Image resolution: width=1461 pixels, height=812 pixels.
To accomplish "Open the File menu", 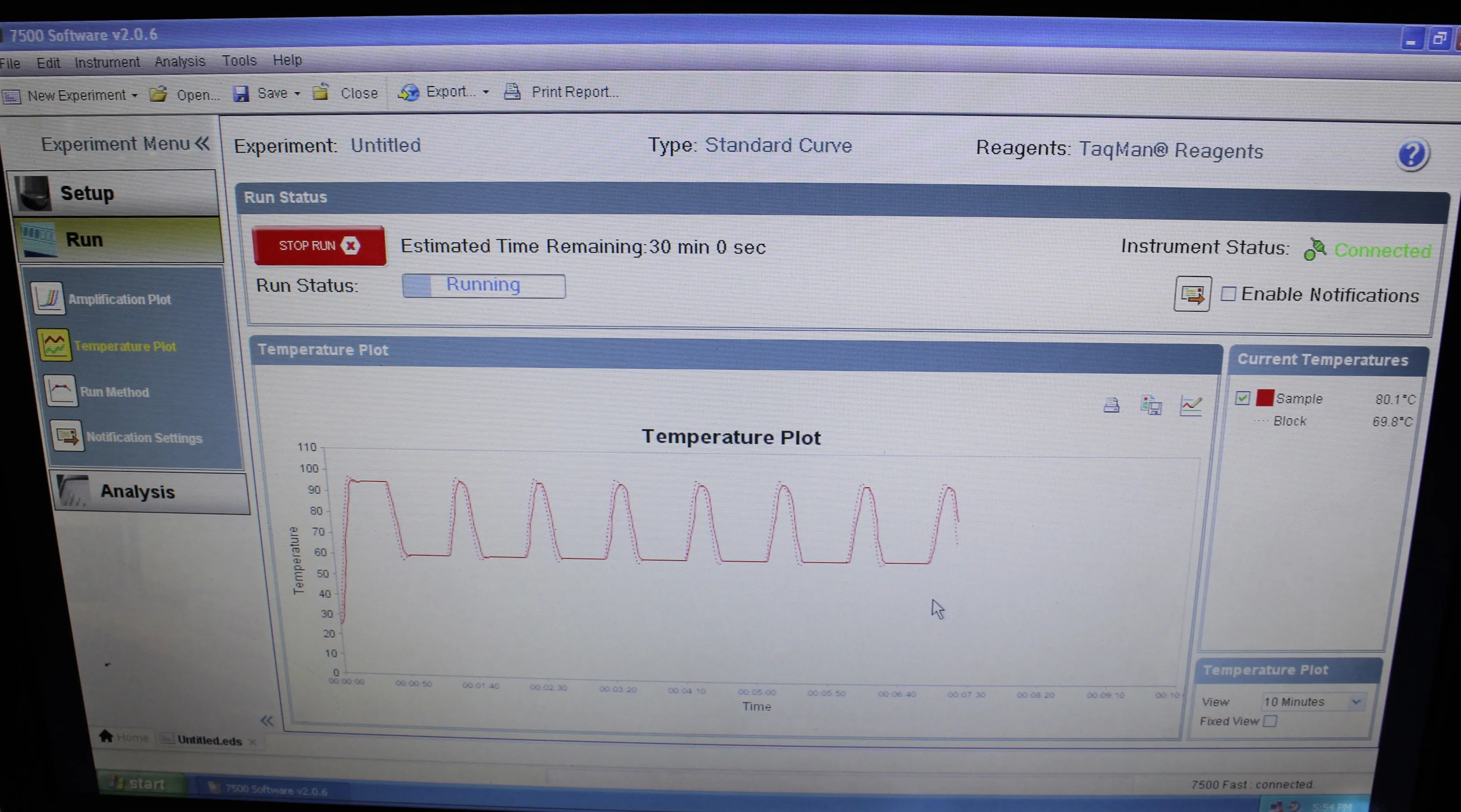I will [x=10, y=63].
